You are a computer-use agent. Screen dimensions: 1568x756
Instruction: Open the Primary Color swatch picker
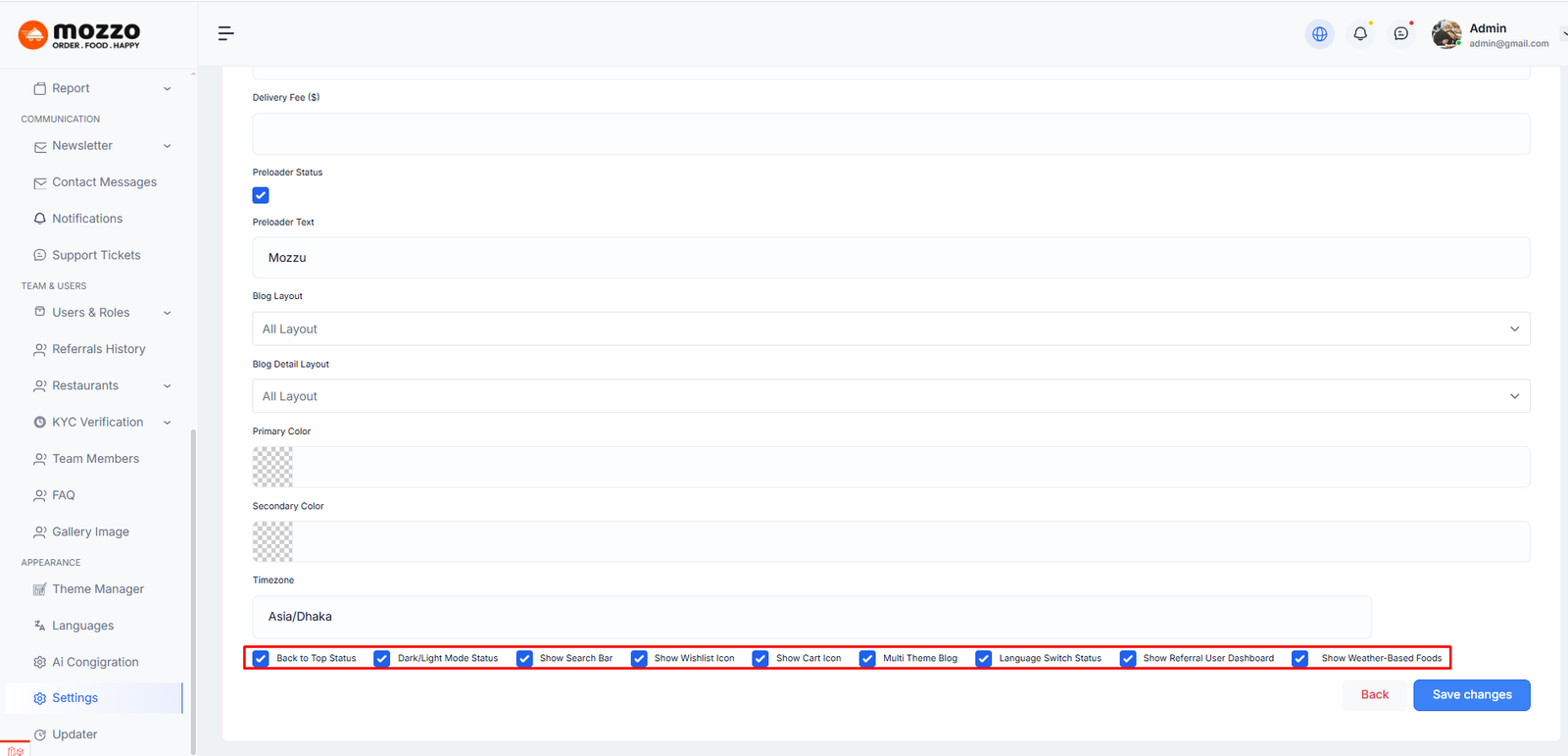[272, 467]
